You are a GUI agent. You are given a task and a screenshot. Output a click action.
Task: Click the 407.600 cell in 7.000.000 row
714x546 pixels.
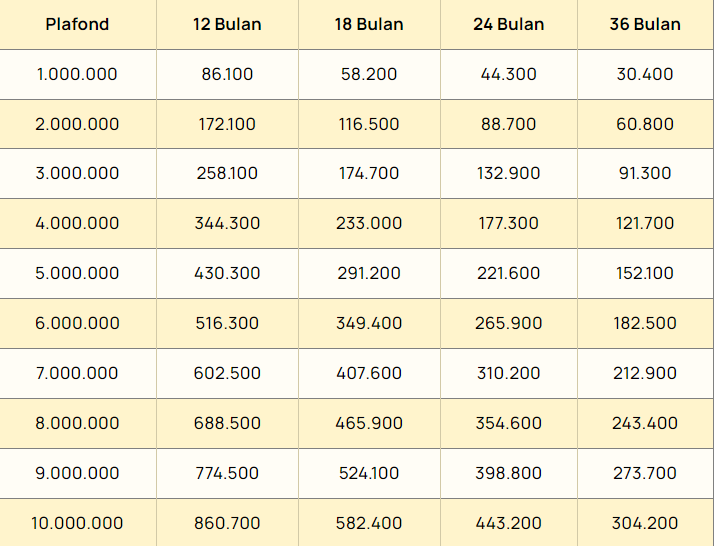pos(369,373)
